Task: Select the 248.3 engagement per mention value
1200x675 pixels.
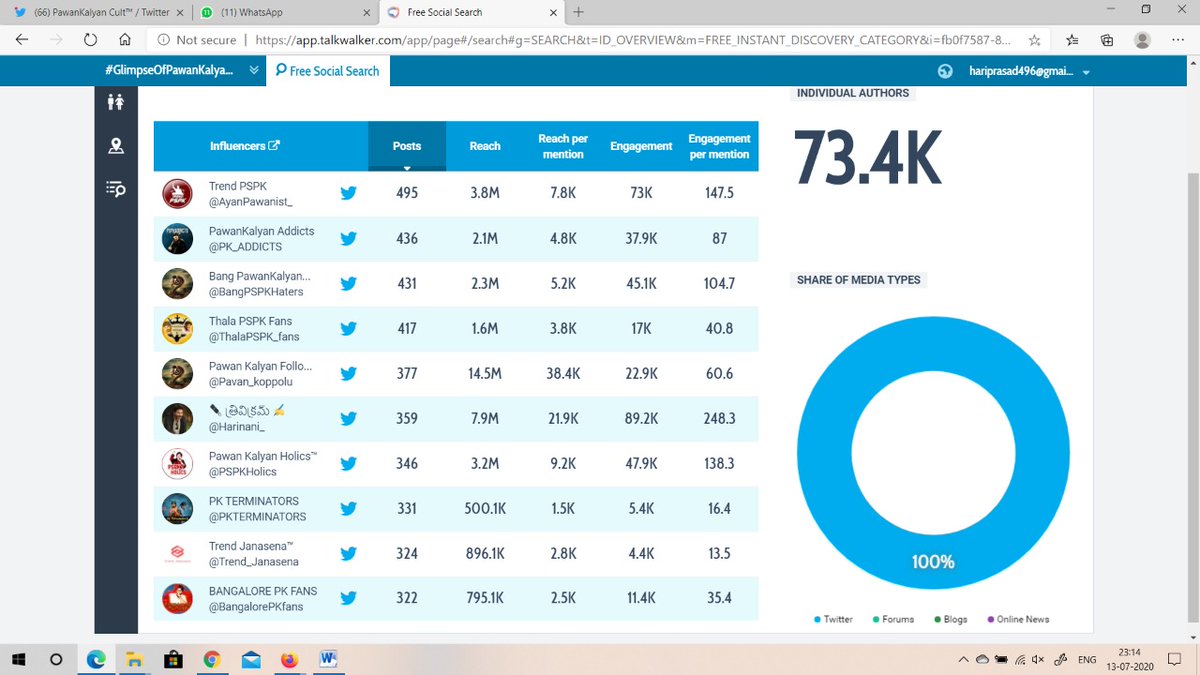Action: click(719, 418)
